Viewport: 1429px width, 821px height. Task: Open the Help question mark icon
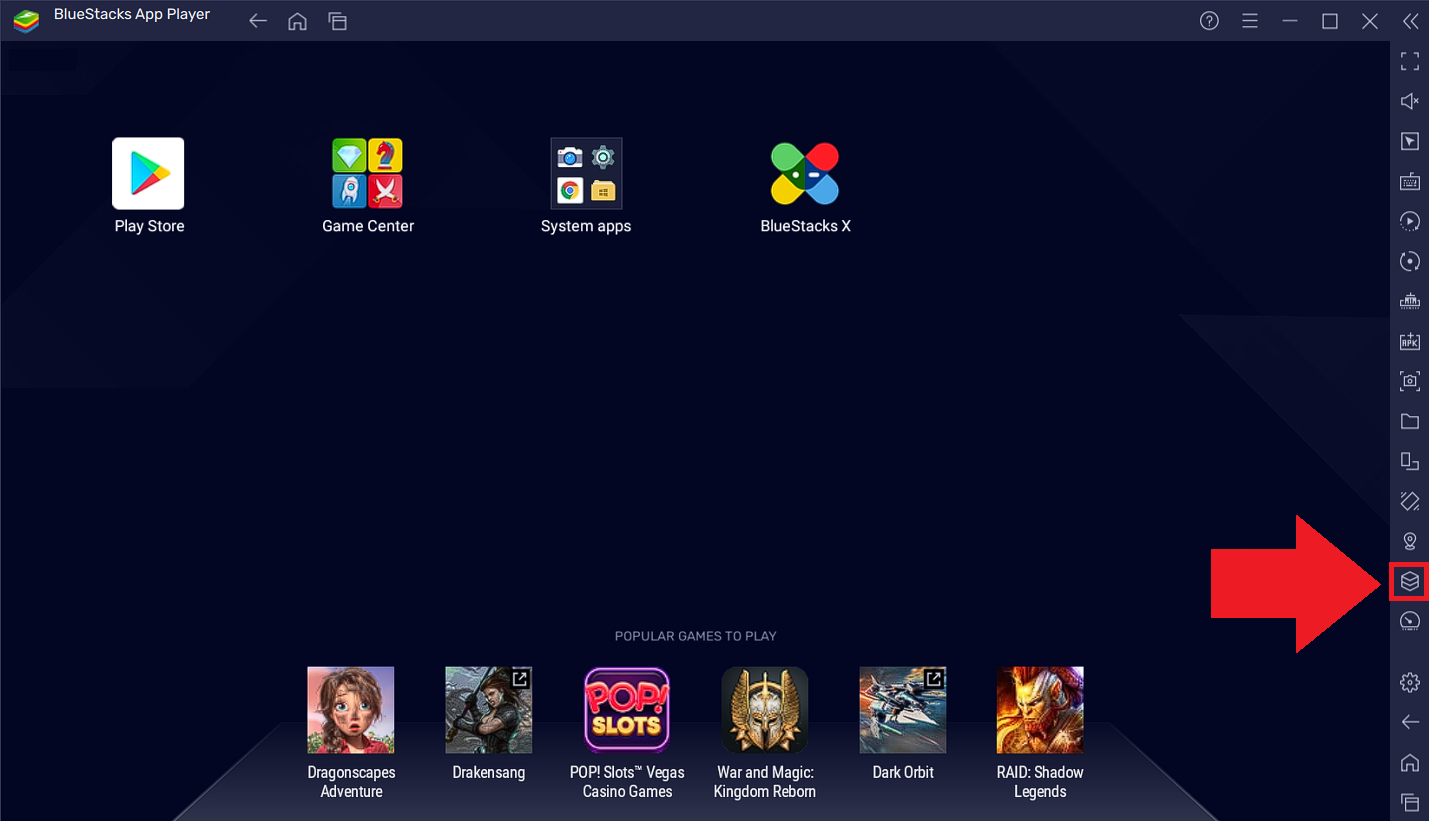click(1209, 21)
